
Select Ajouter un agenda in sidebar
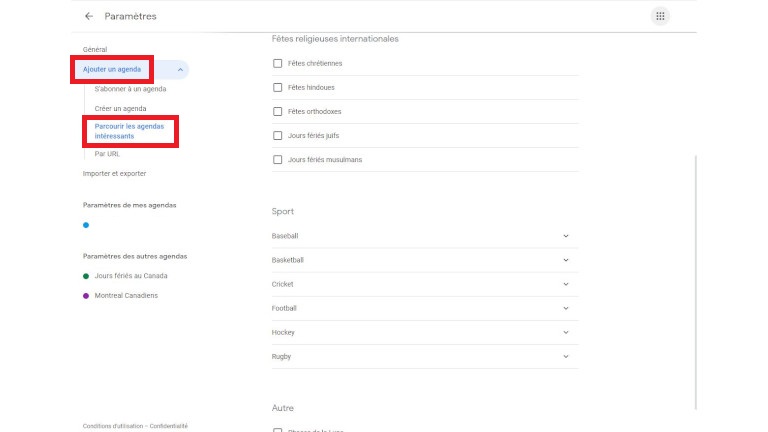[x=112, y=69]
